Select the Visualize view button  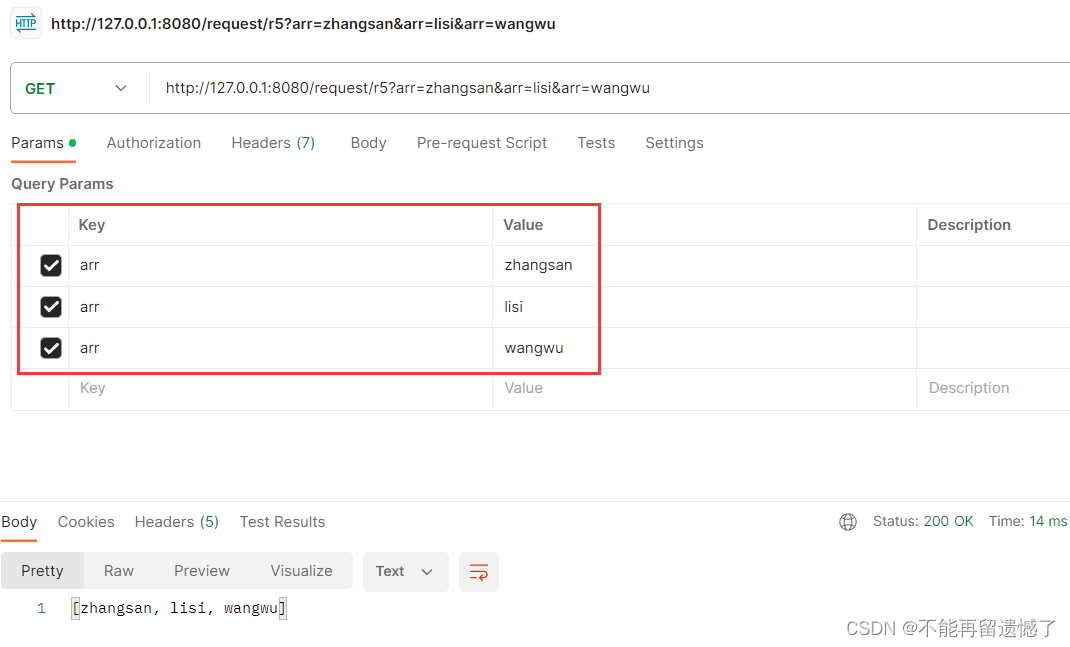(302, 571)
